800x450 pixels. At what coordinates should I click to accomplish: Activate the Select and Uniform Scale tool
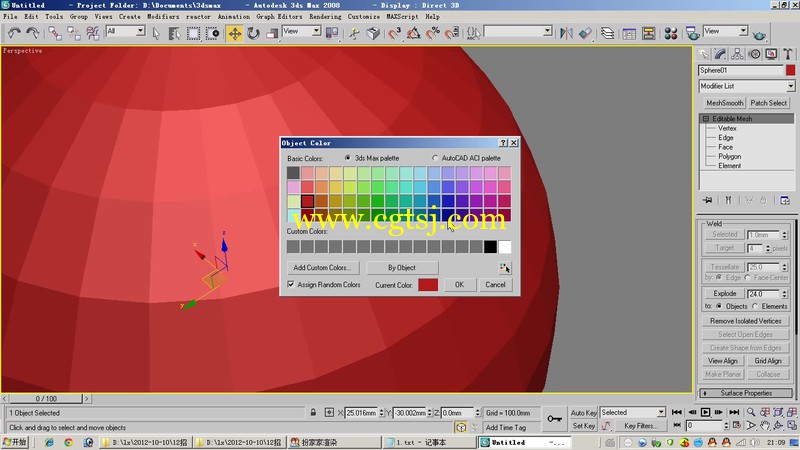(272, 34)
